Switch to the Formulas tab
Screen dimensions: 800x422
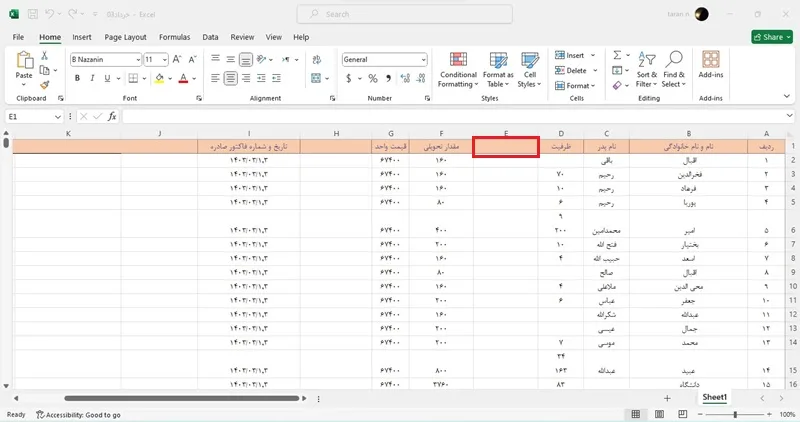click(x=174, y=37)
